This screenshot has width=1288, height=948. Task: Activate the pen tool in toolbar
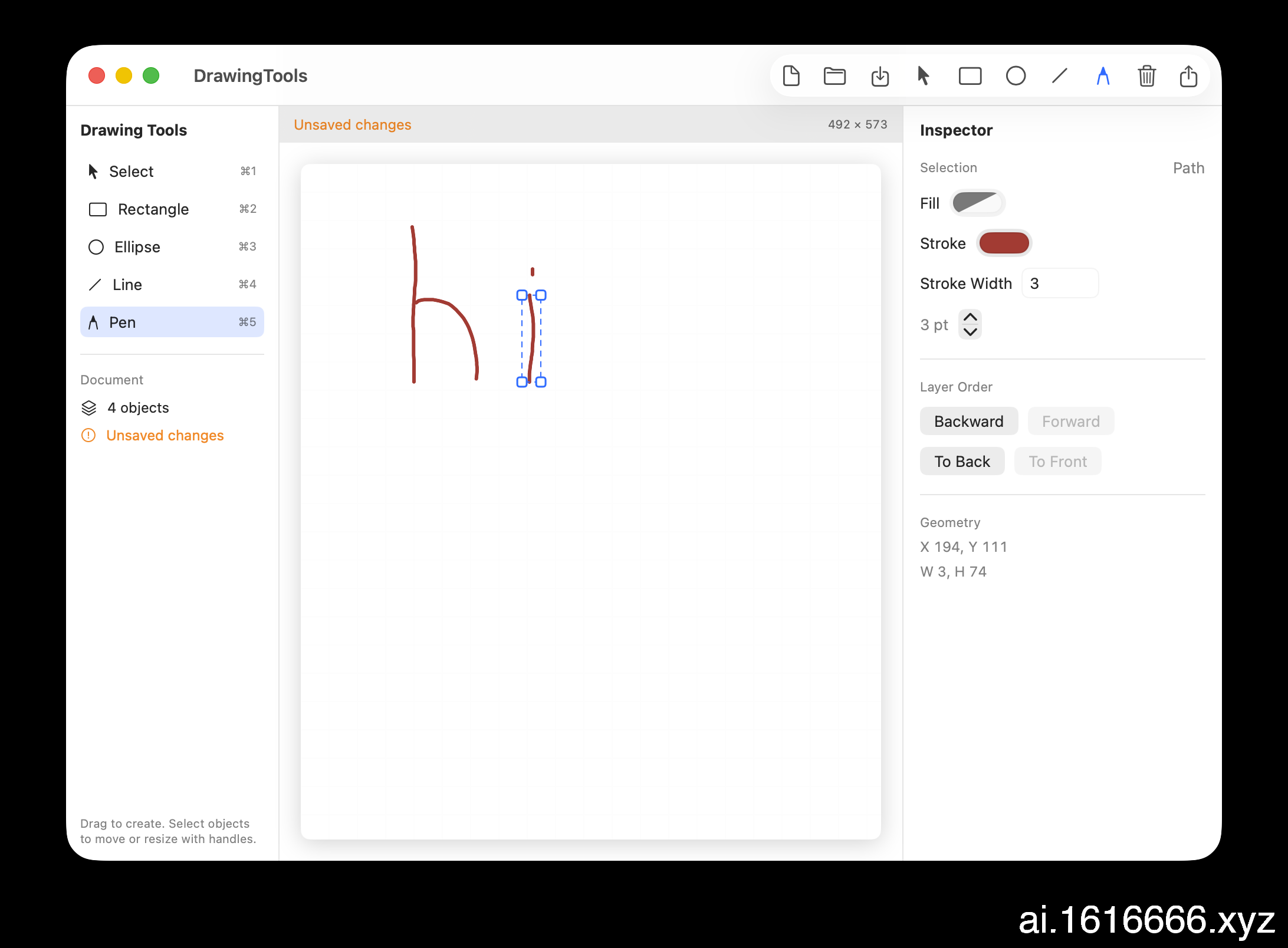pos(1103,76)
